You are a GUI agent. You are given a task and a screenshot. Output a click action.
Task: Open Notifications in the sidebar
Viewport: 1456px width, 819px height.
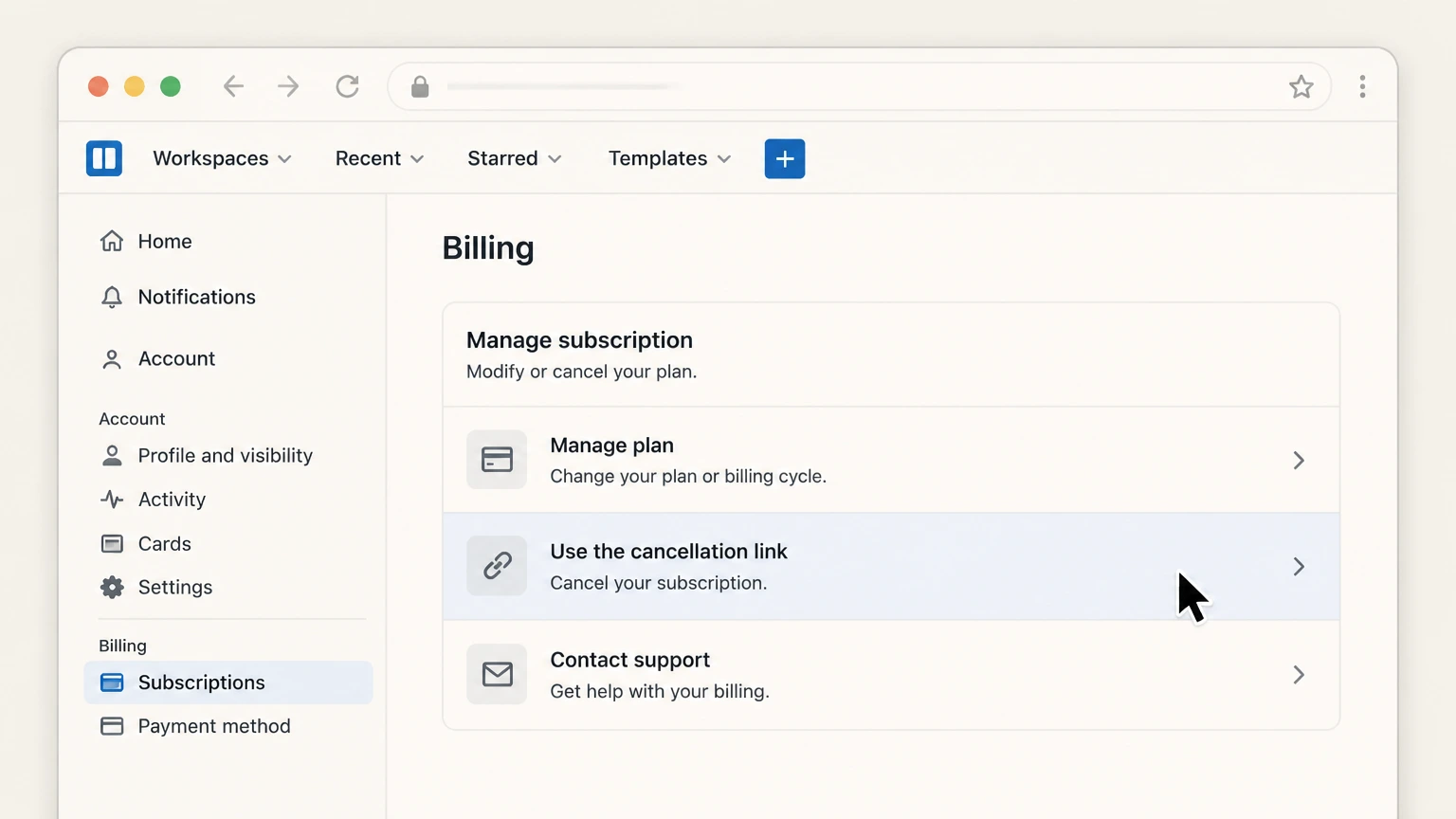[x=228, y=297]
